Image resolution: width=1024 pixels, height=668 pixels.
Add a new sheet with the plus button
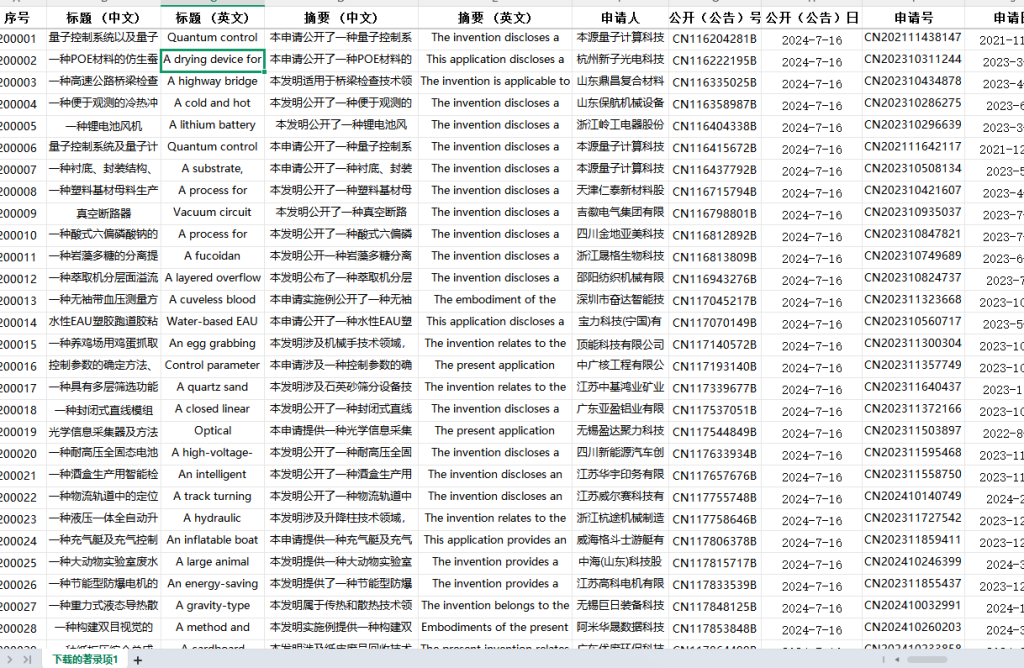tap(138, 660)
